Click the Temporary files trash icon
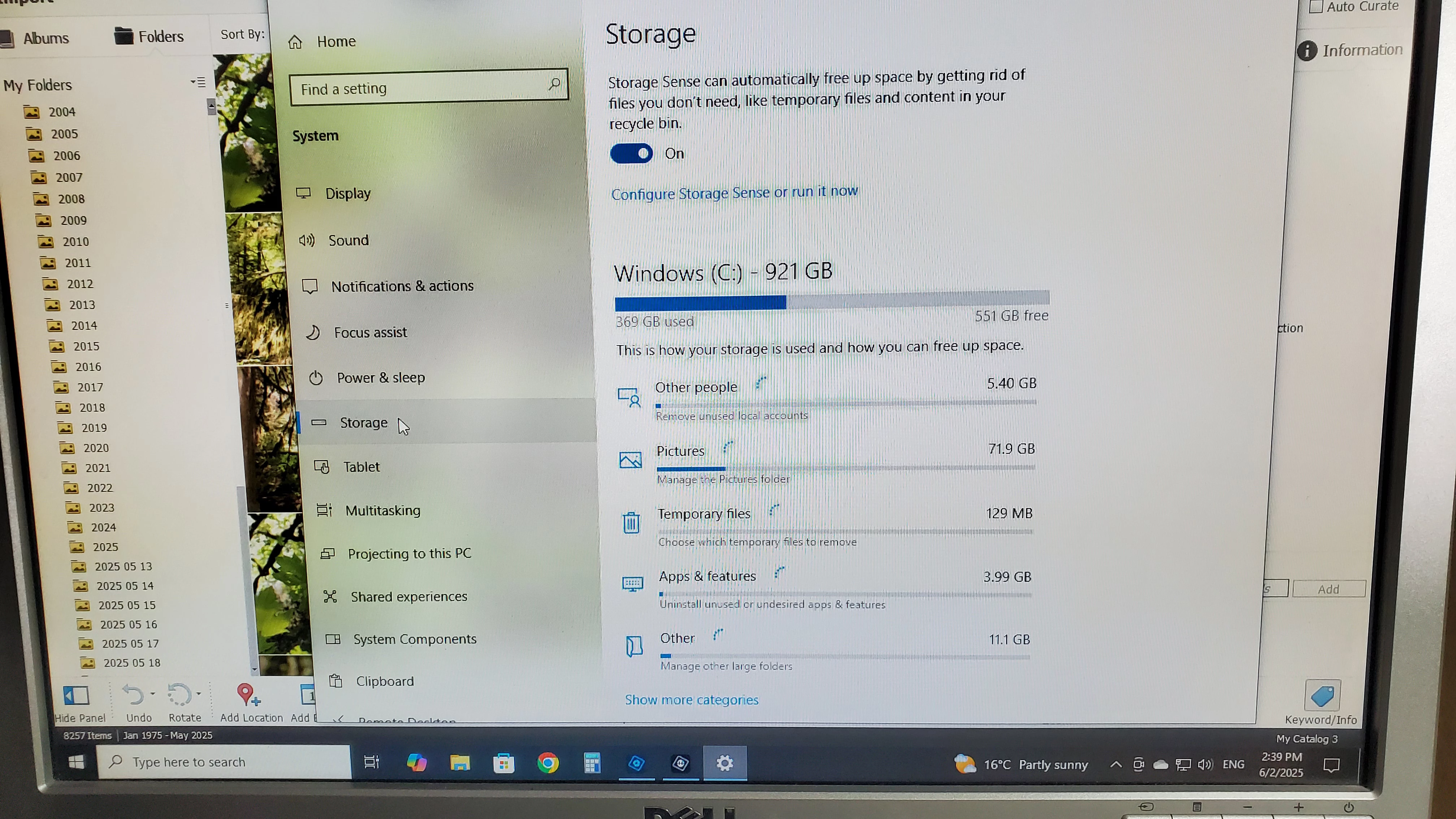 tap(631, 523)
